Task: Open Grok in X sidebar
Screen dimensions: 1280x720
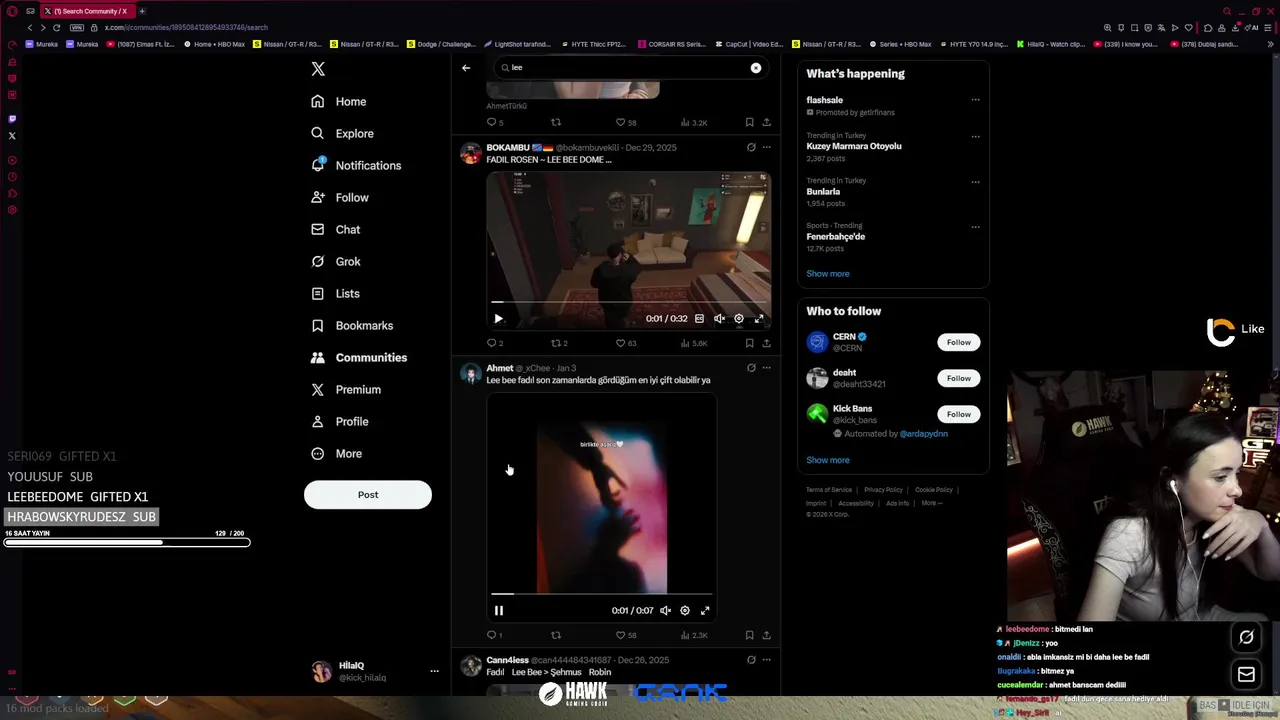Action: tap(335, 261)
